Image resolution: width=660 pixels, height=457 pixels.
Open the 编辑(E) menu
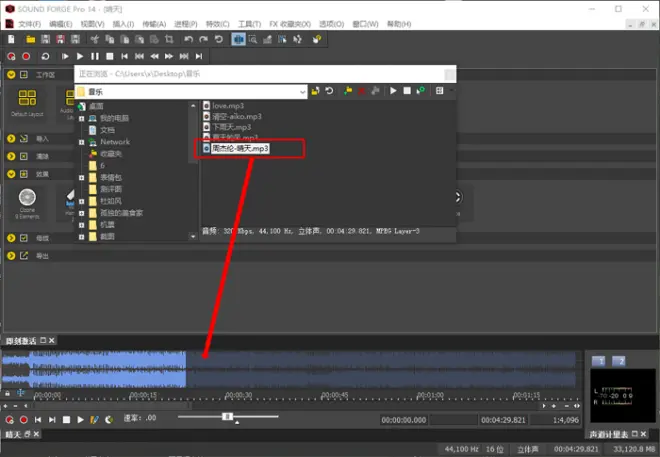coord(61,24)
